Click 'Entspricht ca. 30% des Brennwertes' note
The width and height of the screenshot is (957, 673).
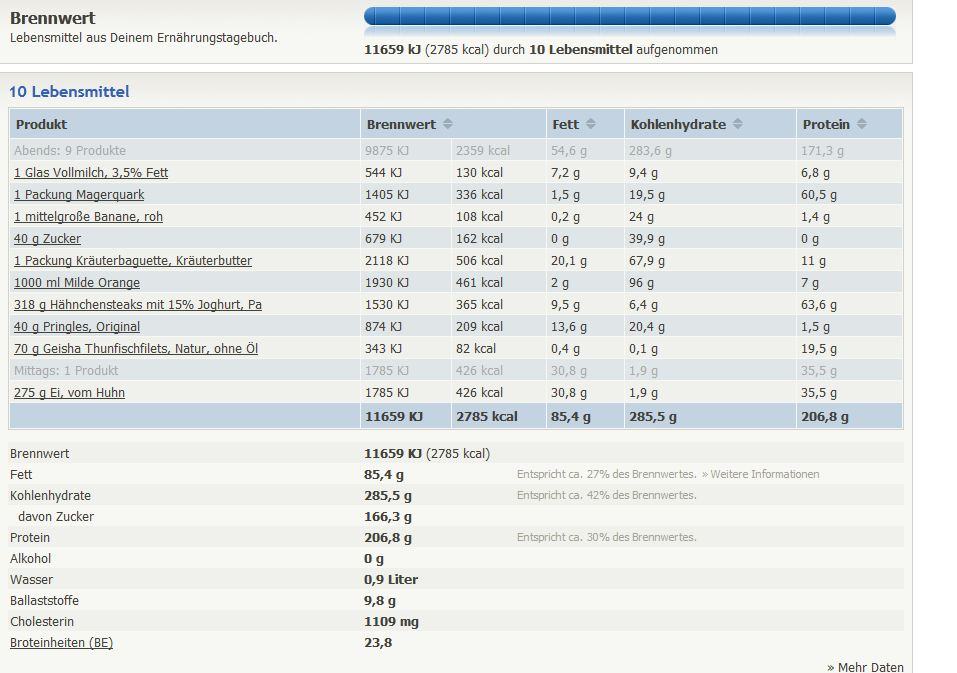click(606, 538)
